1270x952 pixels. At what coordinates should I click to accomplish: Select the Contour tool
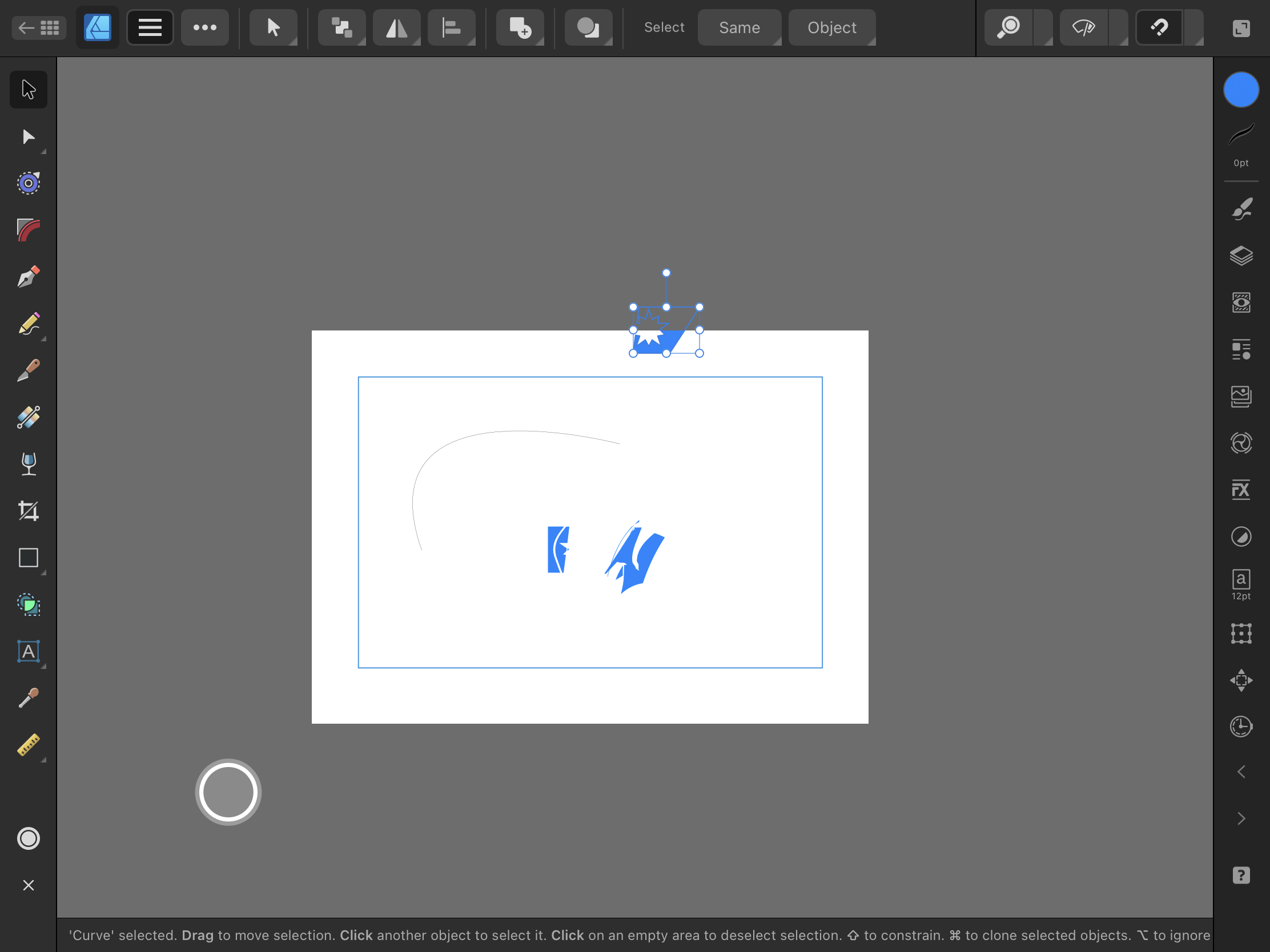click(x=28, y=184)
